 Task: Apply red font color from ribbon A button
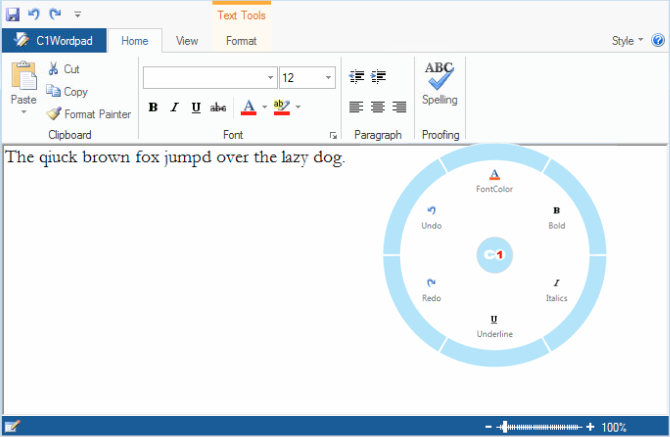pyautogui.click(x=249, y=107)
